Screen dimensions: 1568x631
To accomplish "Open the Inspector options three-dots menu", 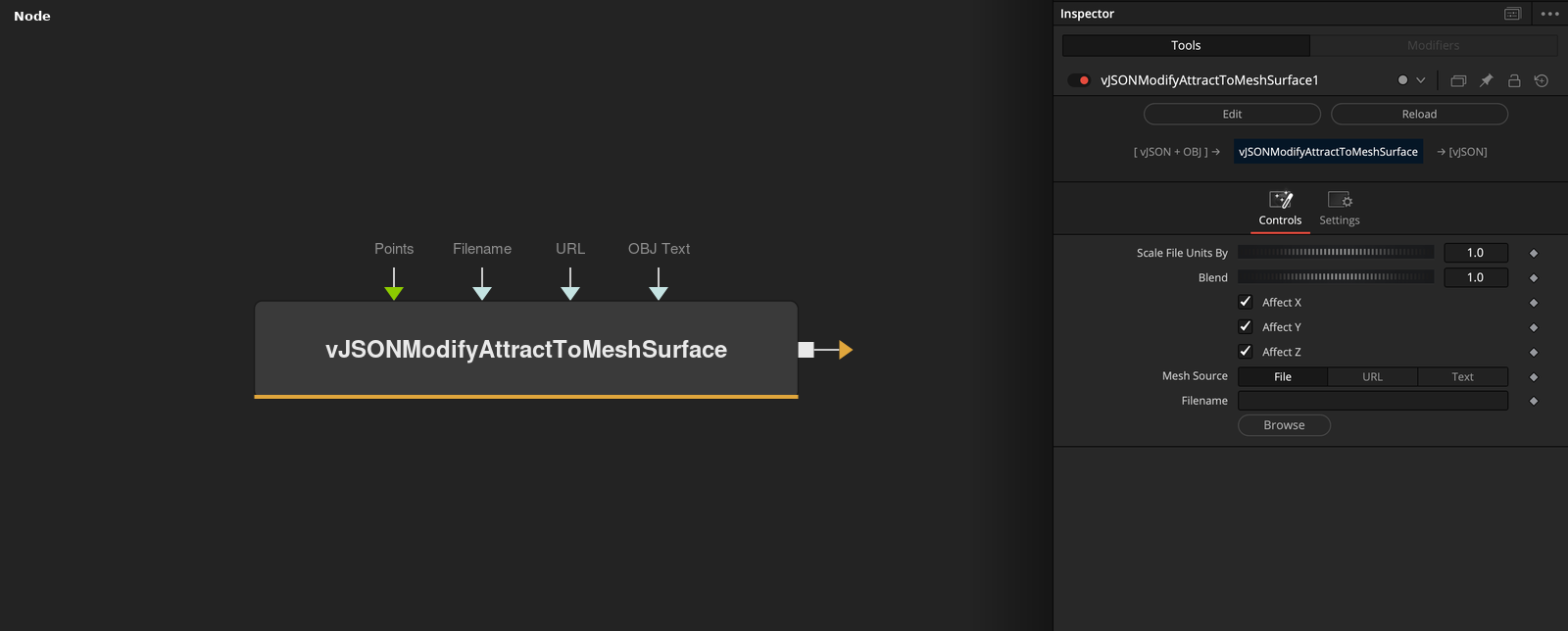I will click(x=1549, y=14).
